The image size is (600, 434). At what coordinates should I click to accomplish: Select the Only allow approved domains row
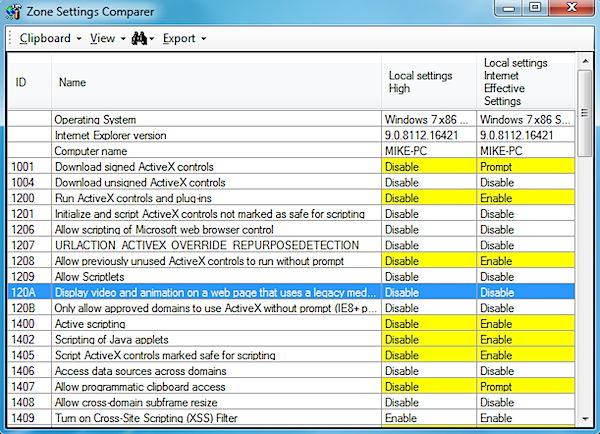[x=291, y=308]
